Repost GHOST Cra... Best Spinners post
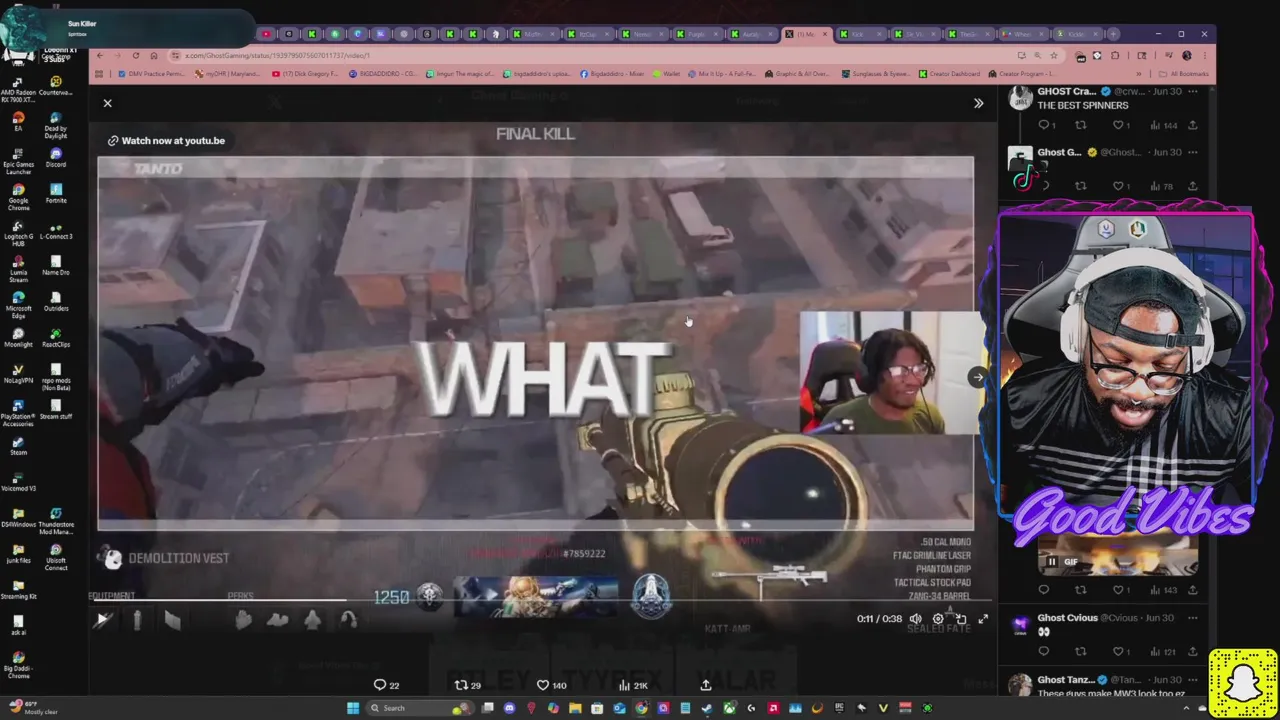 [x=1080, y=125]
